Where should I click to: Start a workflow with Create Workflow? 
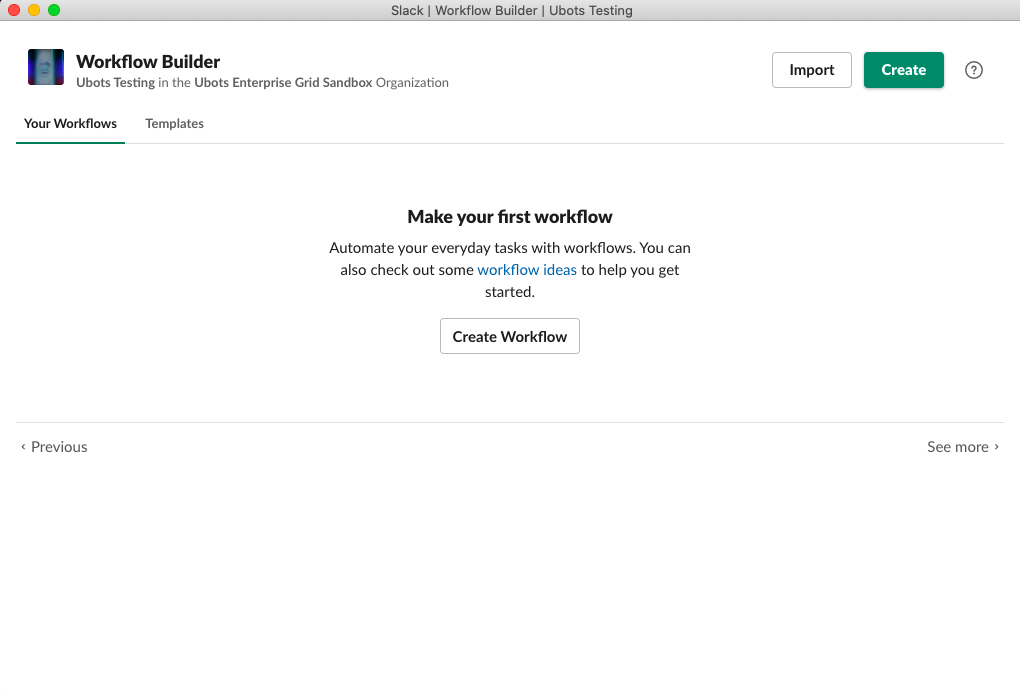pos(510,336)
